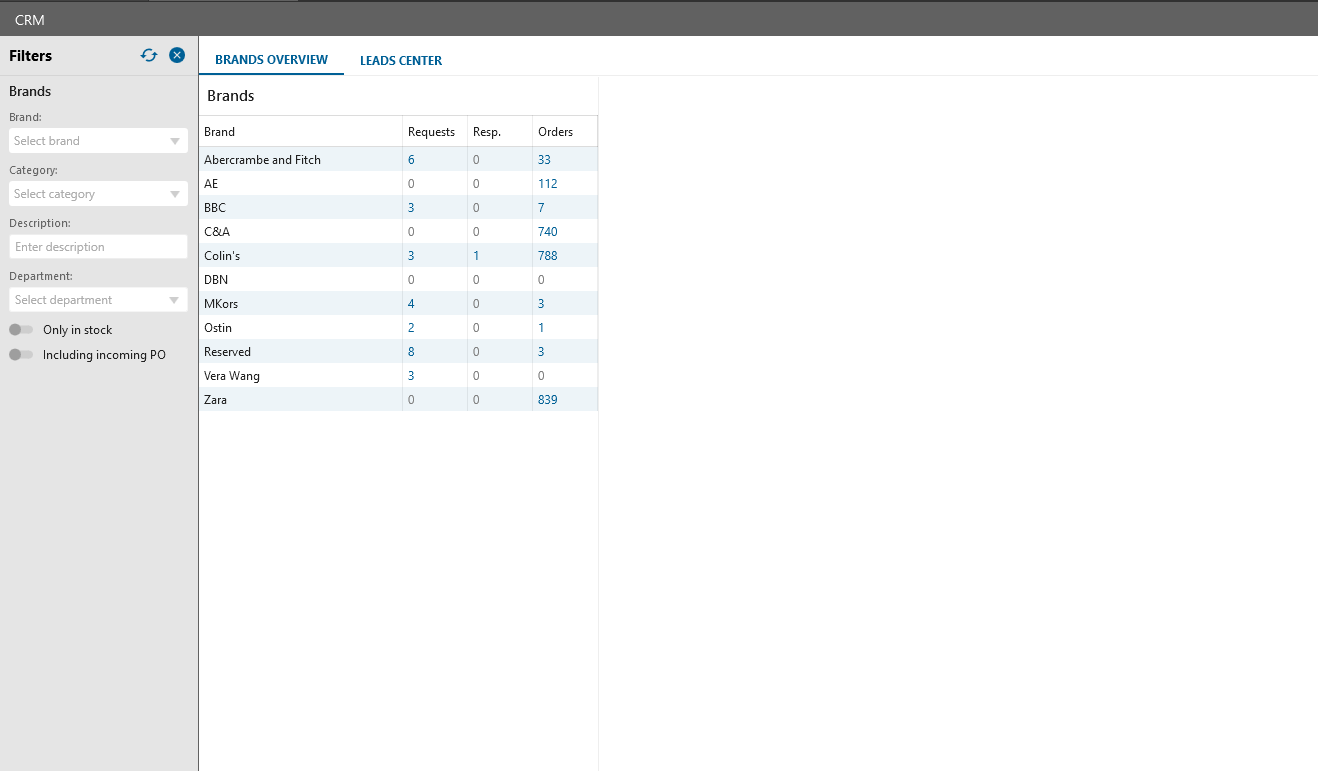Sort by the Resp. column header
1318x771 pixels.
pyautogui.click(x=500, y=132)
